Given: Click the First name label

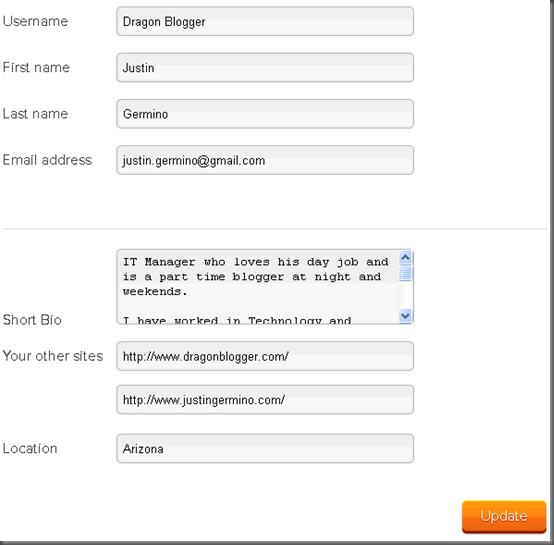Looking at the screenshot, I should [x=36, y=67].
